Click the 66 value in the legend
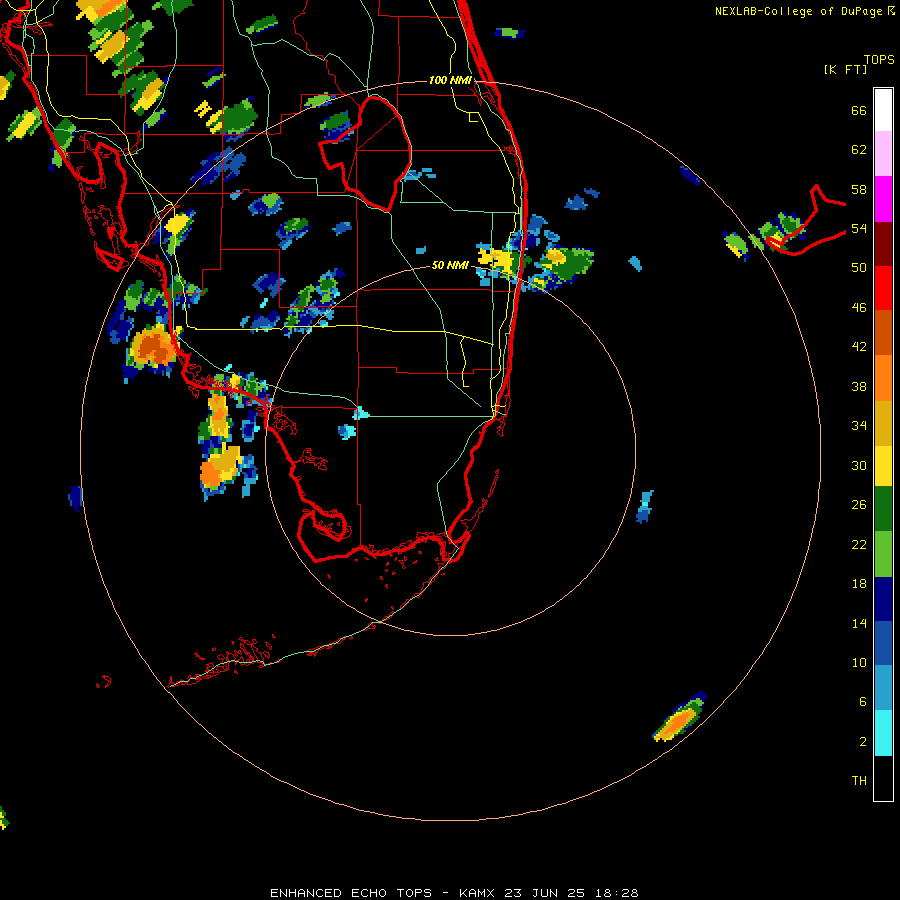This screenshot has height=900, width=900. [x=859, y=110]
